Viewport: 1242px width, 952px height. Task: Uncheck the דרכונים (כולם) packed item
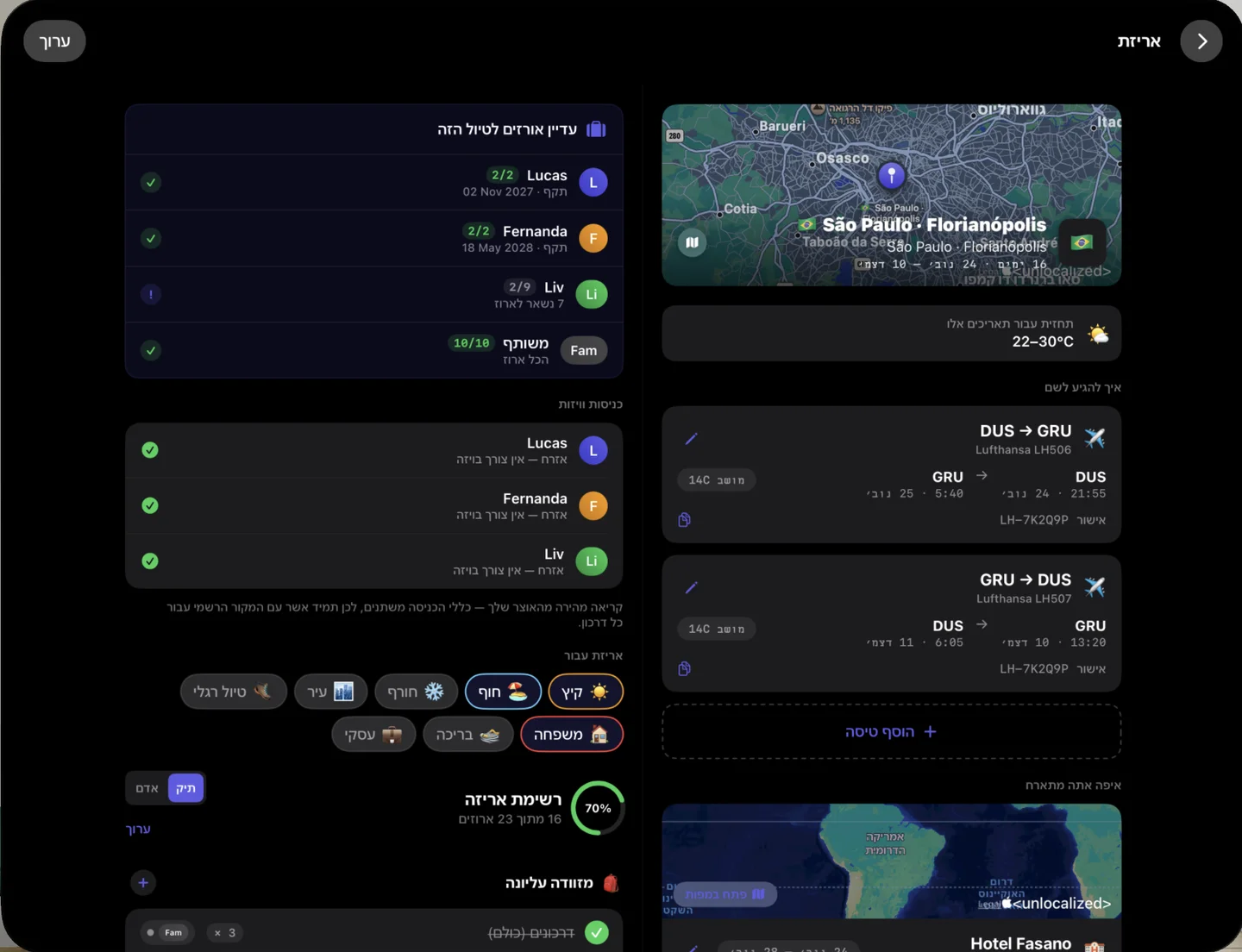point(597,932)
